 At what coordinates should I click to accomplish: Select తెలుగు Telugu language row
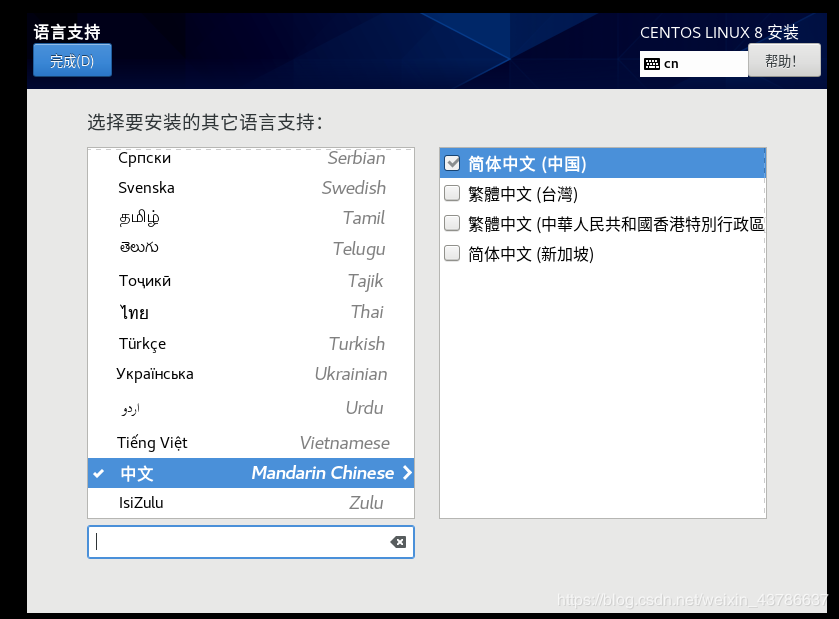pos(251,248)
